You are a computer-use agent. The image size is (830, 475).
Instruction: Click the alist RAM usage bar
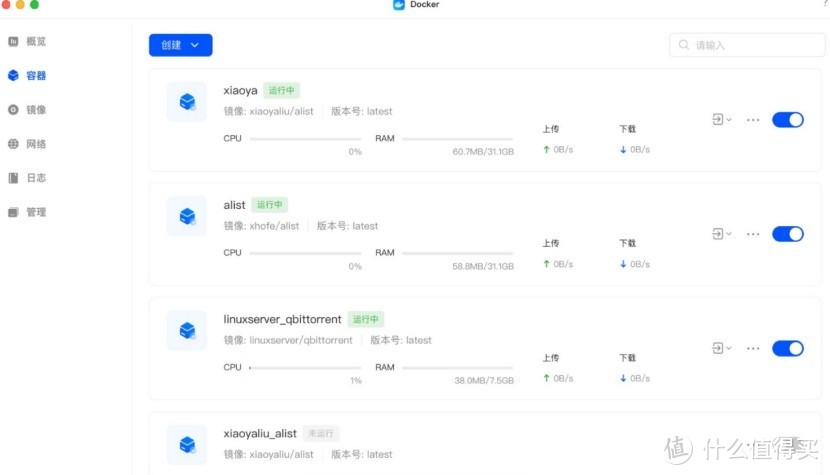457,253
